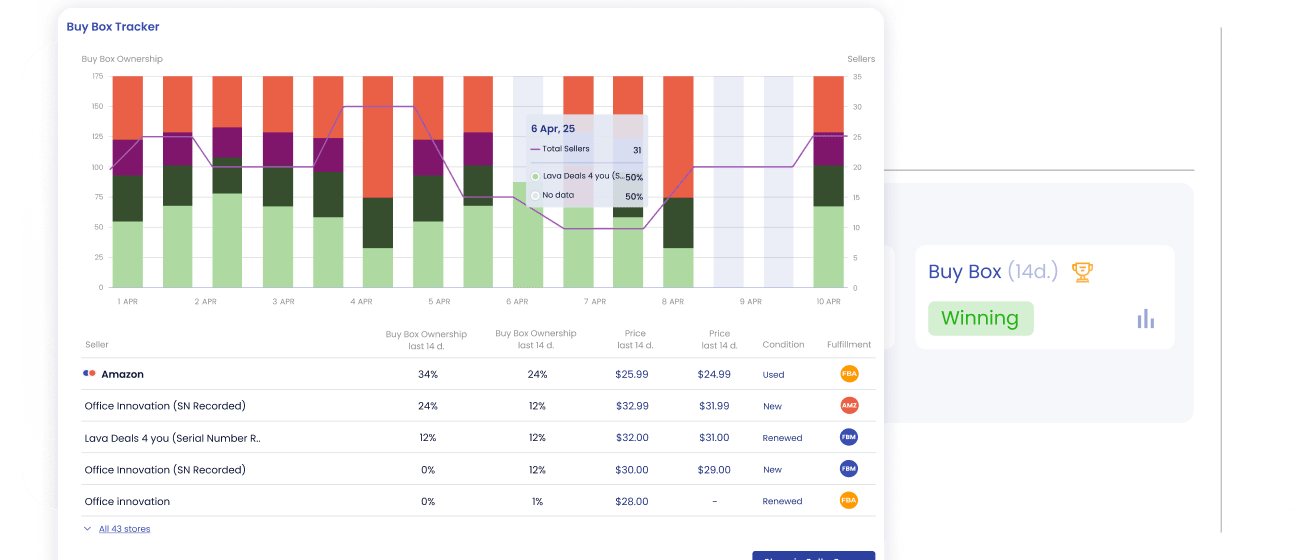Image resolution: width=1302 pixels, height=560 pixels.
Task: Click the FBM badge in Lava Deals row
Action: coord(849,437)
